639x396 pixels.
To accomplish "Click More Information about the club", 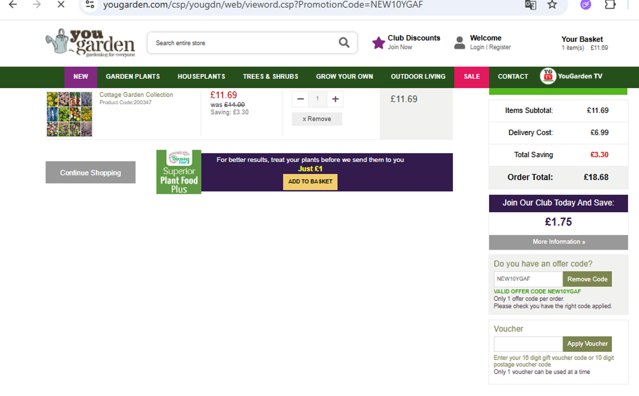I will (x=558, y=242).
